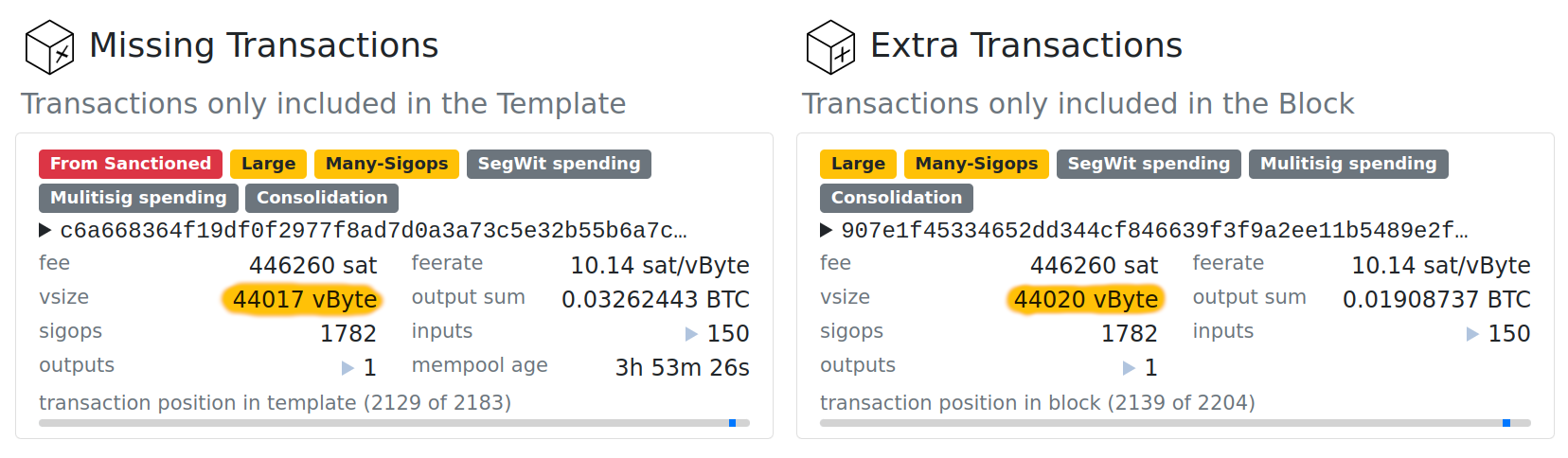
Task: Click the Large tag in Missing Transactions
Action: (269, 164)
